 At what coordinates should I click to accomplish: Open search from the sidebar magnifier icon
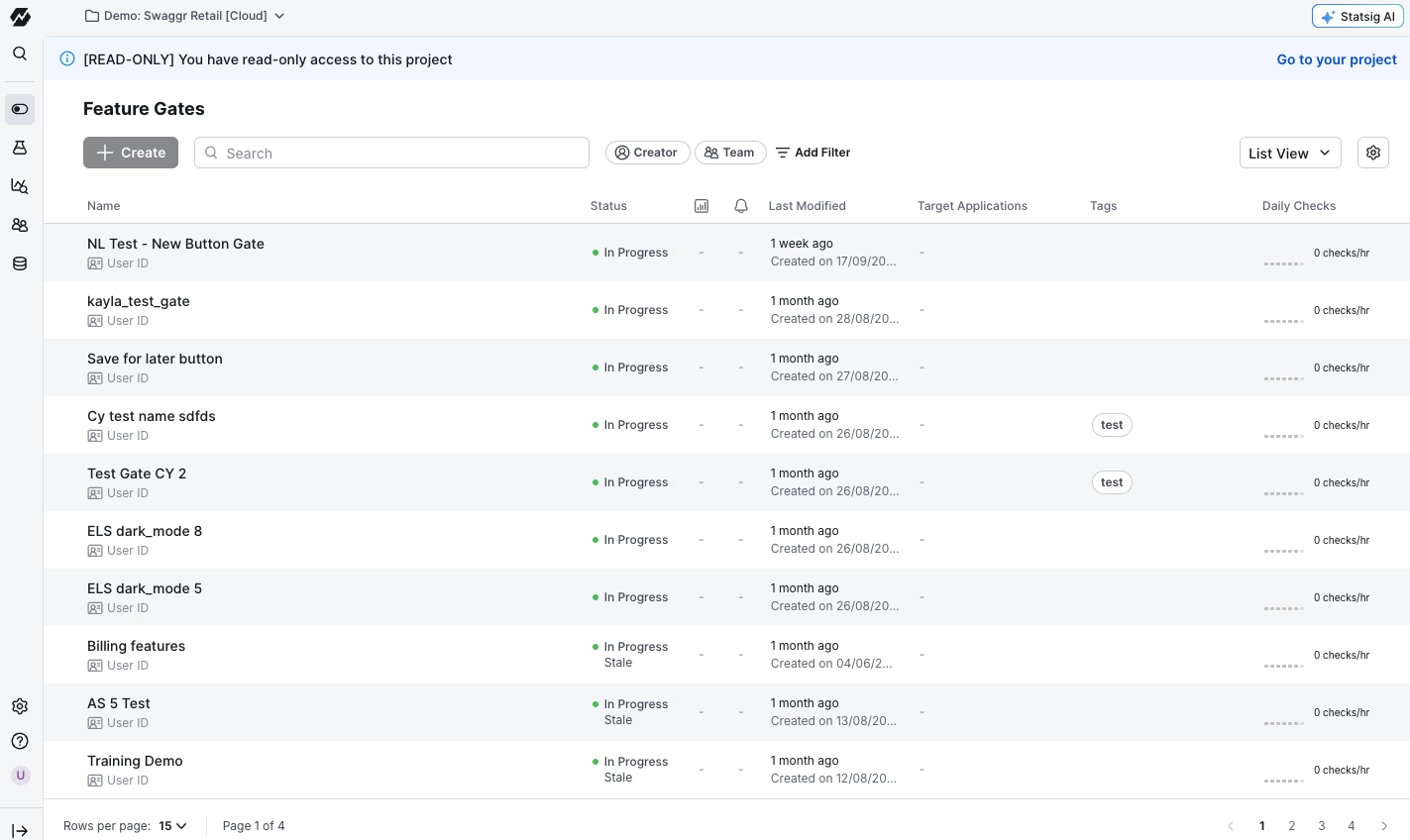20,53
